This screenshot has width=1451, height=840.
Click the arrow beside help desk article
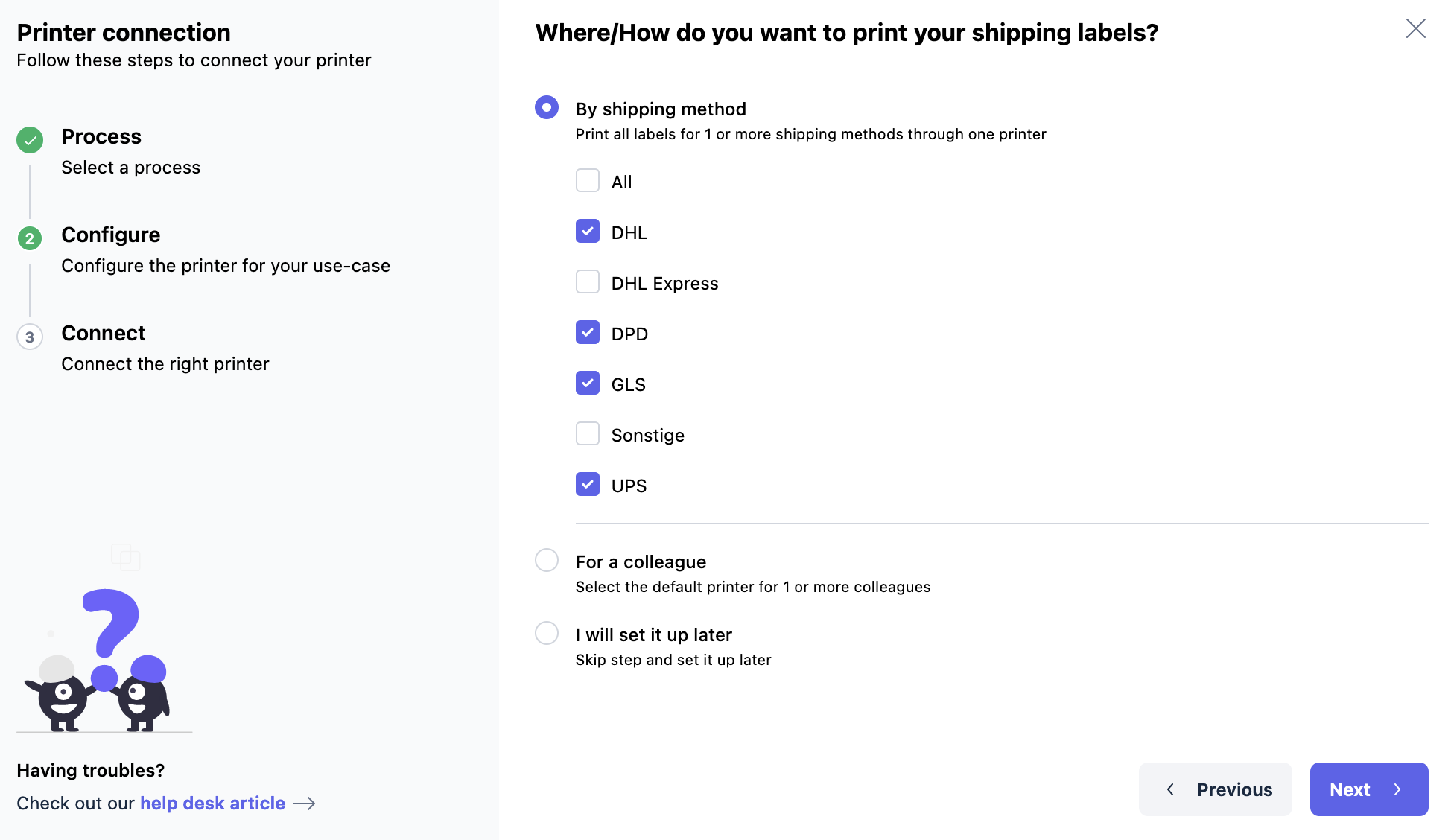[304, 804]
